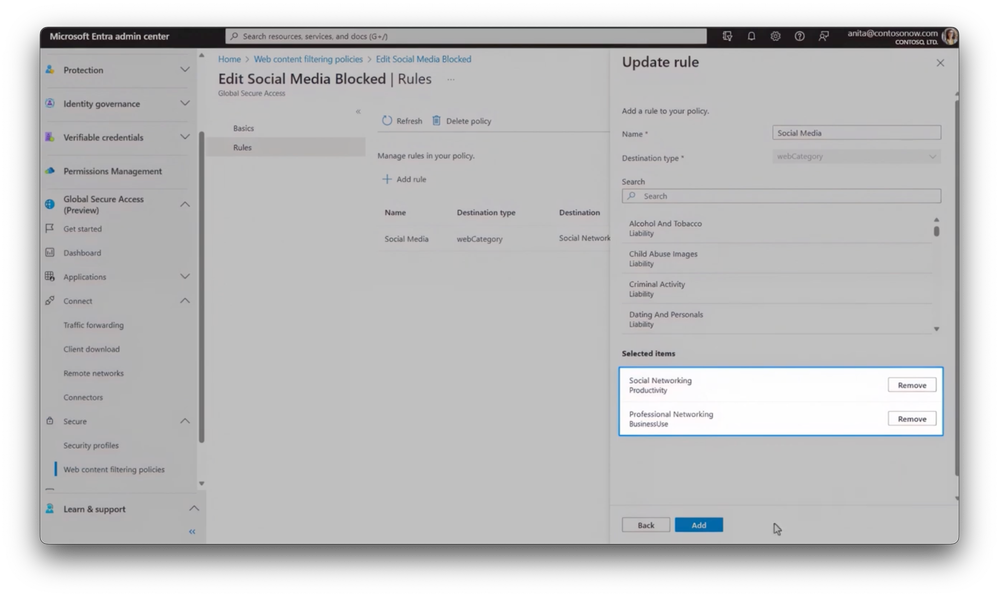Viewport: 999px width, 597px height.
Task: Click the Add button
Action: 699,525
